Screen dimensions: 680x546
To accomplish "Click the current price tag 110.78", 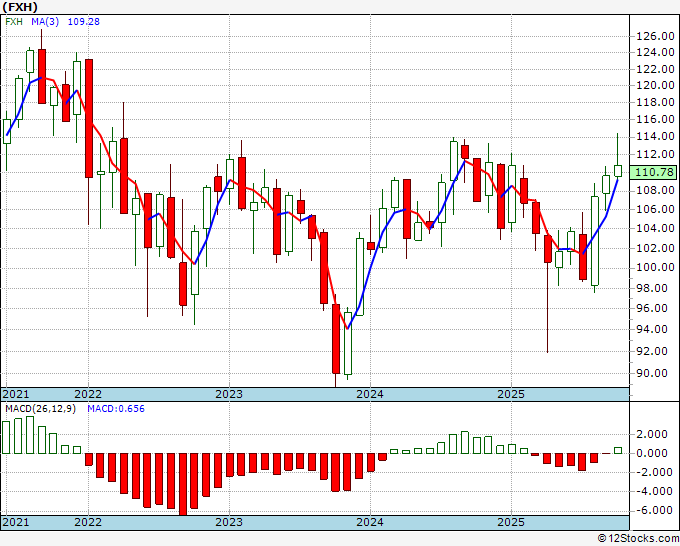I will coord(653,172).
